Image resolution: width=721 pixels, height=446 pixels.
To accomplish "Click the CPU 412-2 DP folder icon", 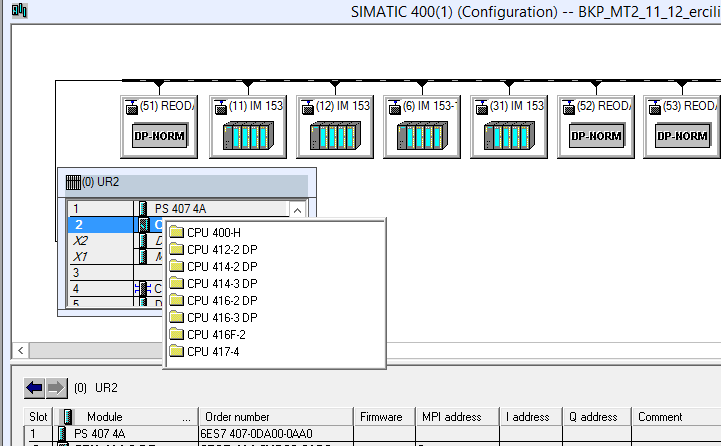I will 177,248.
